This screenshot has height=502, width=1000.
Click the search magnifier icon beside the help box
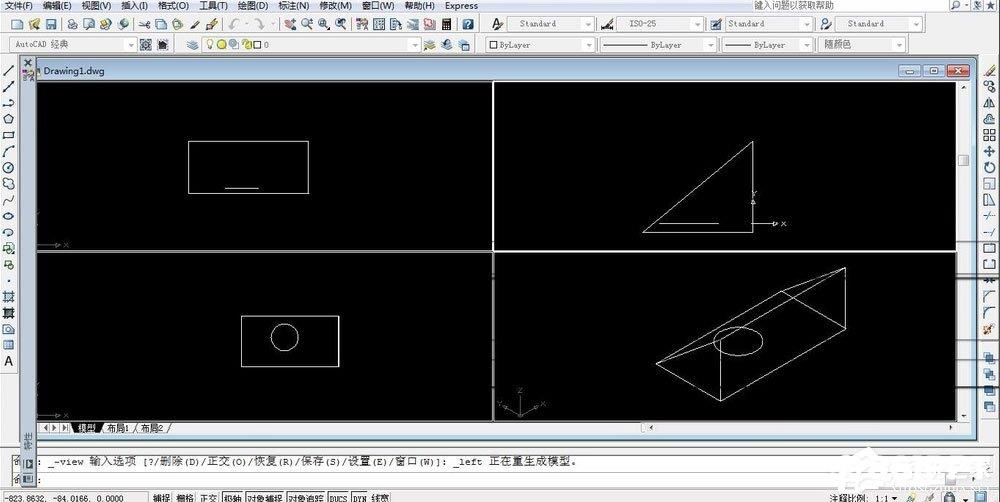point(955,5)
